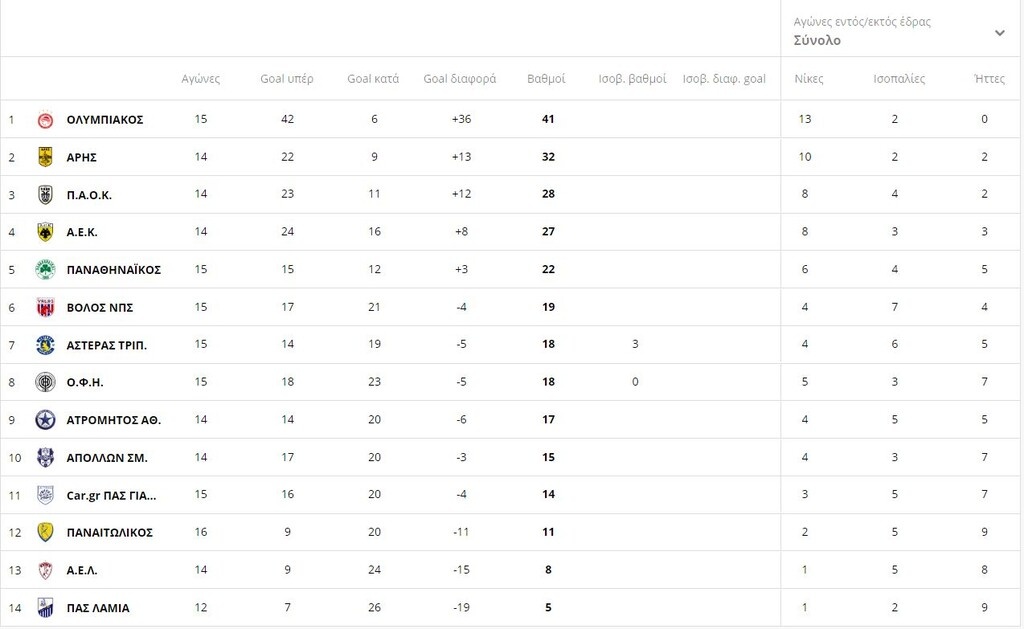Screen dimensions: 1024x629
Task: Click the Car.gr ΠΑΣ ΓΙΑ... team row
Action: (111, 495)
